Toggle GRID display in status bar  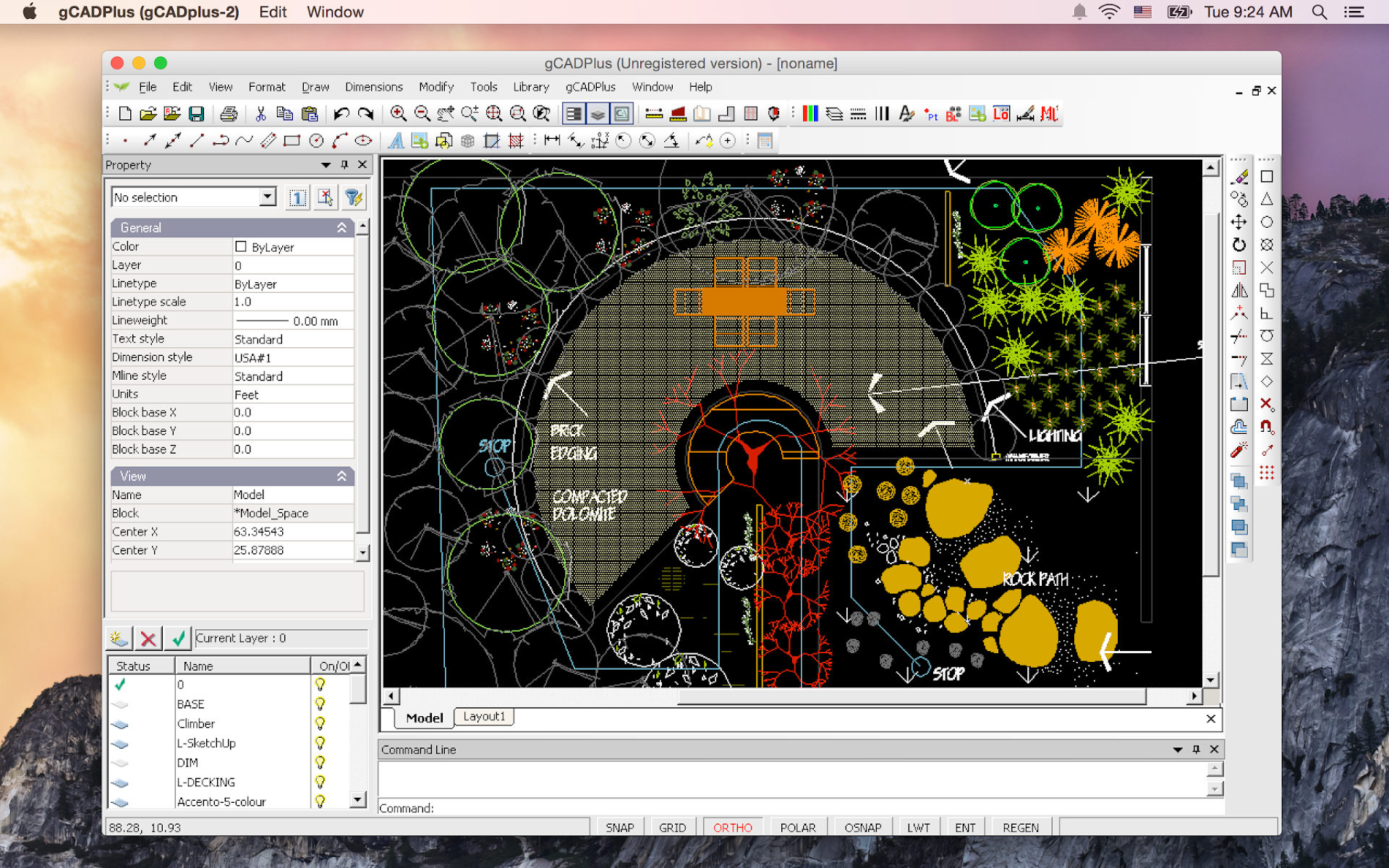point(673,827)
